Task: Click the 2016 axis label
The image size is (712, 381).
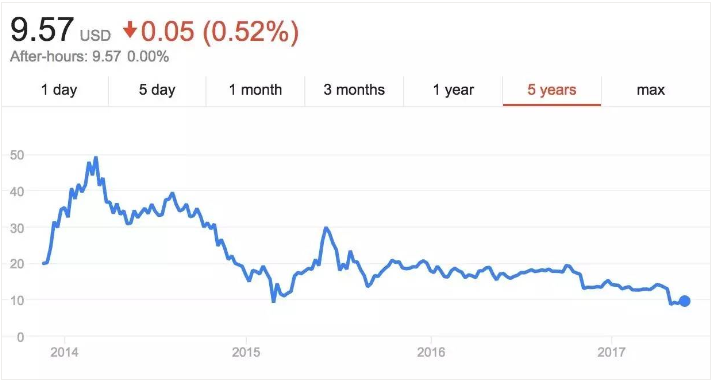Action: [430, 353]
